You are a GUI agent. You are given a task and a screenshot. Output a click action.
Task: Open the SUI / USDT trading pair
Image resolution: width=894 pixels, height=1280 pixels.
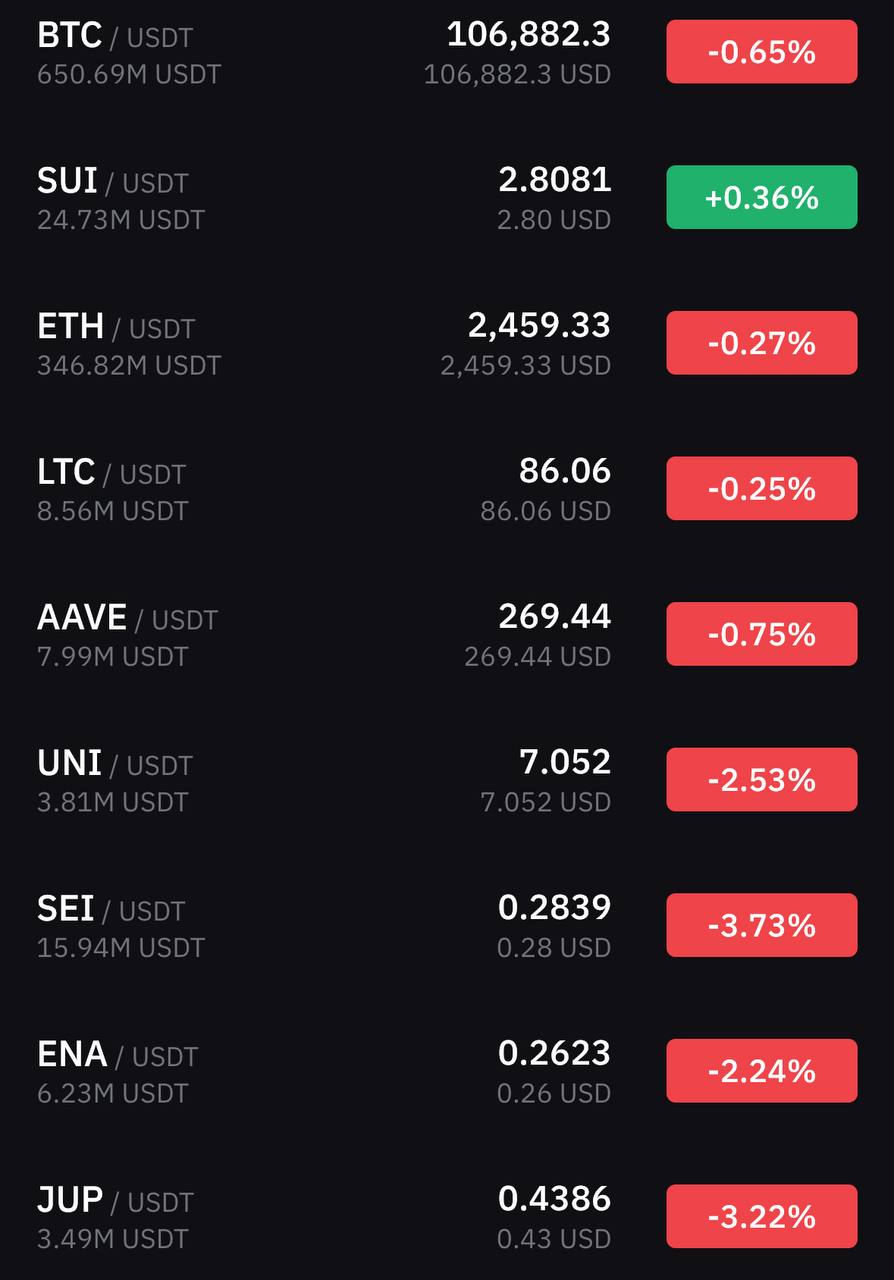tap(447, 197)
